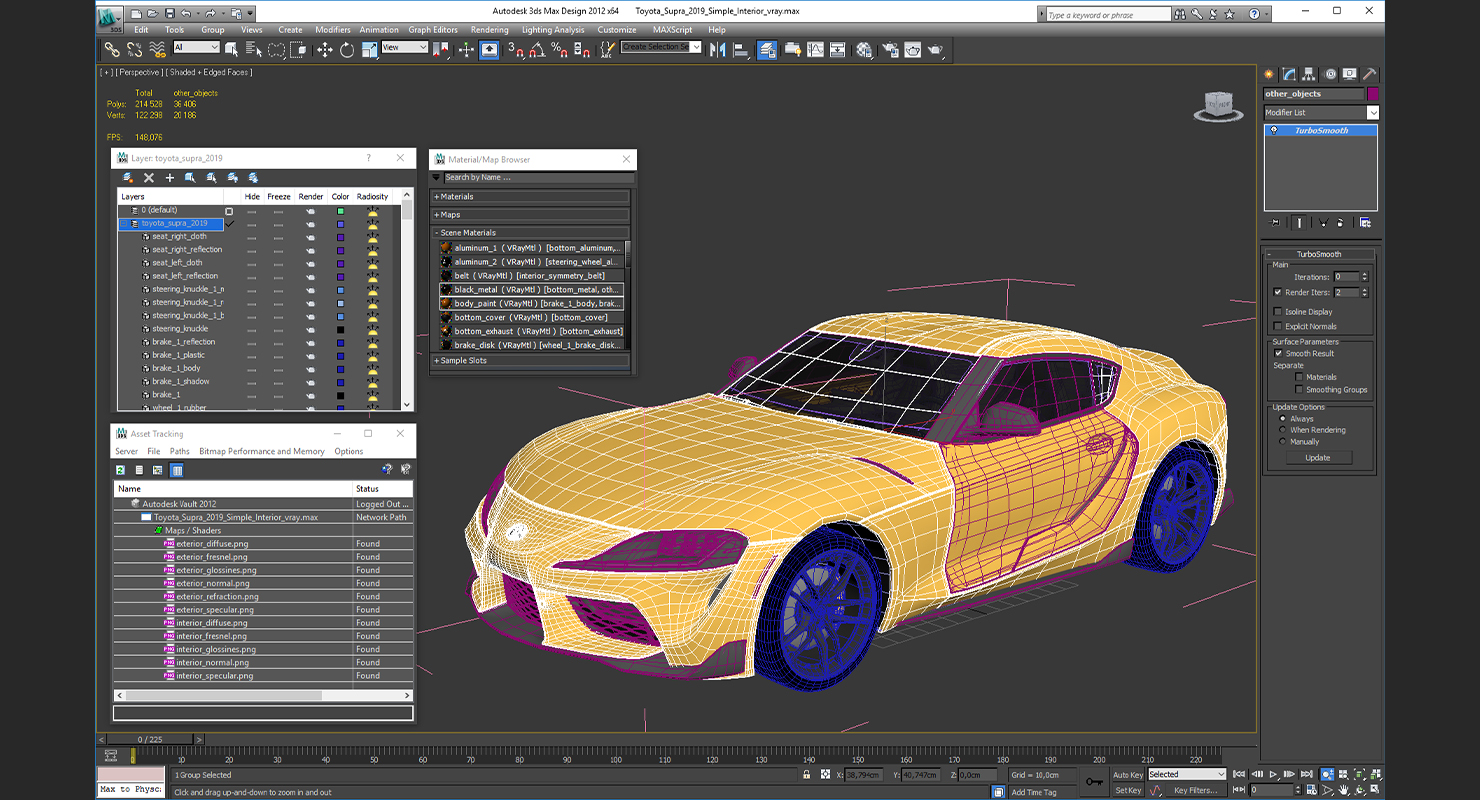Add selected objects to layer plus icon
1480x800 pixels.
pos(170,178)
